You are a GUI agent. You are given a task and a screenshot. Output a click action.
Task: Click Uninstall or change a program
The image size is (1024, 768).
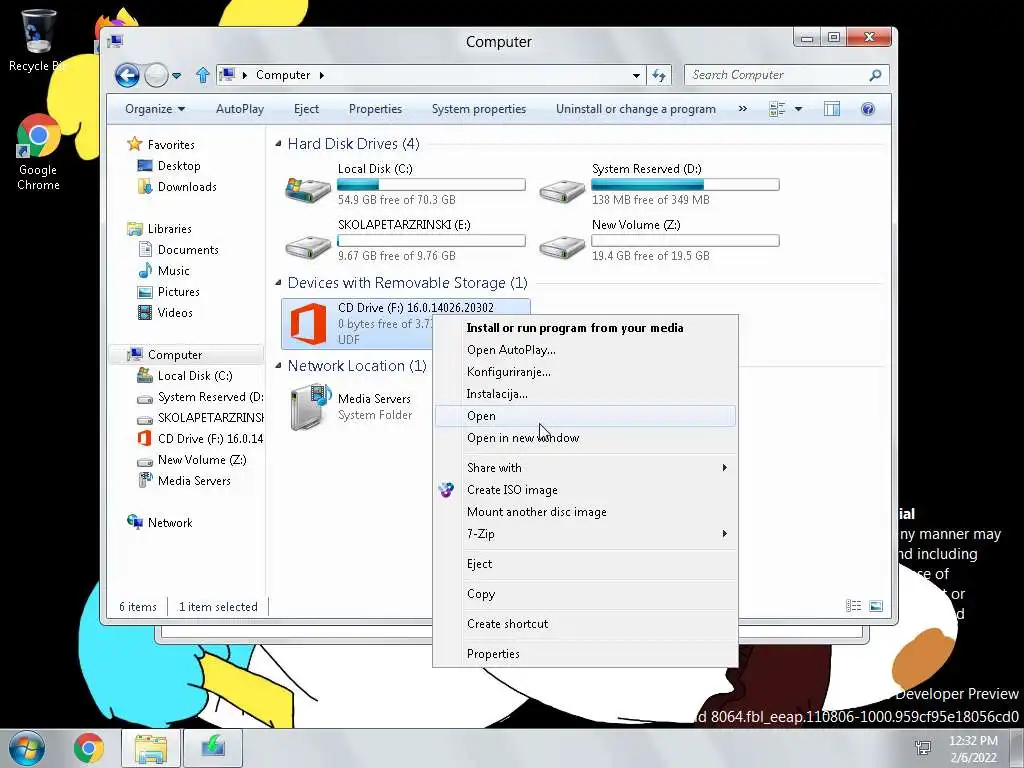point(635,109)
